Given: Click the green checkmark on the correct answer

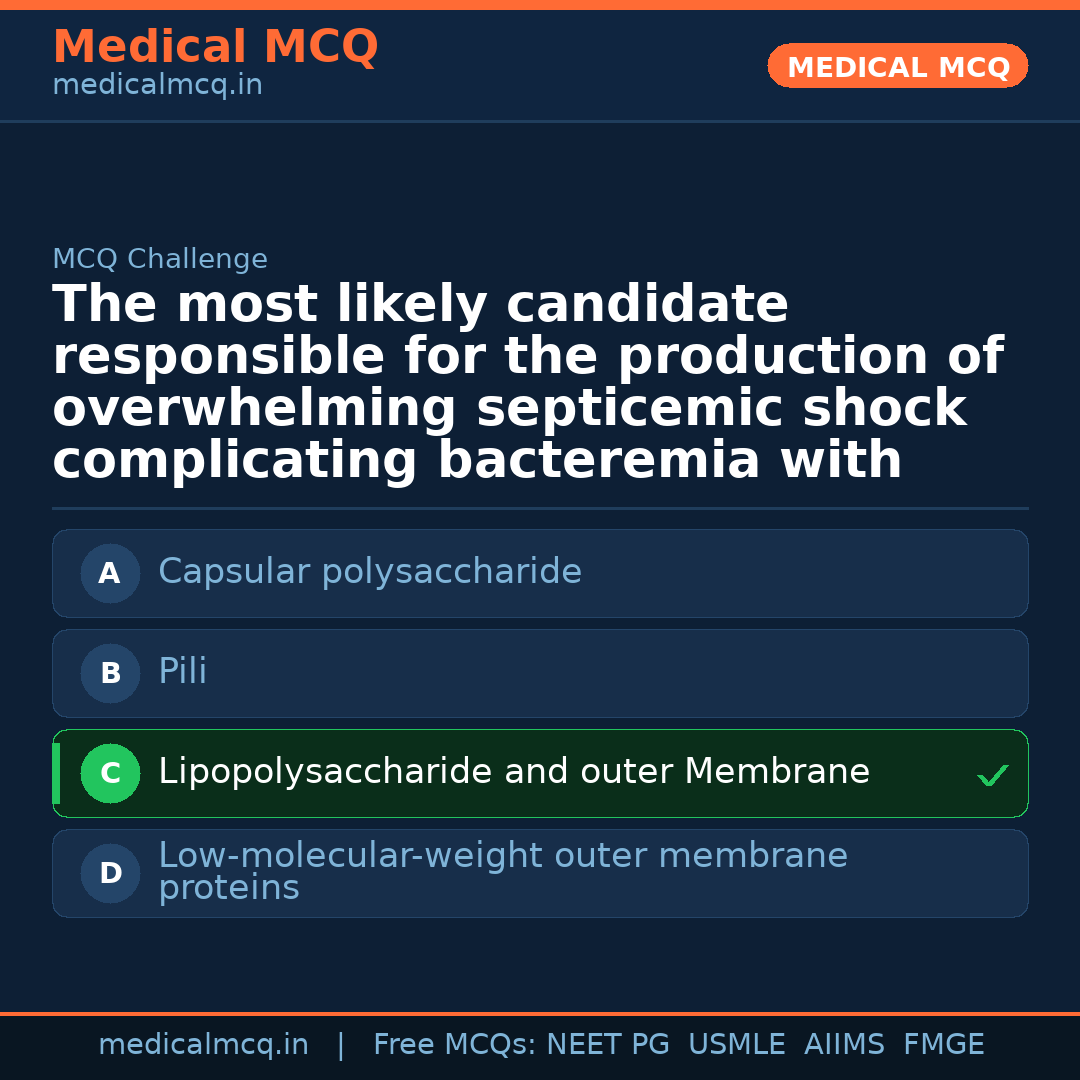Looking at the screenshot, I should coord(992,775).
